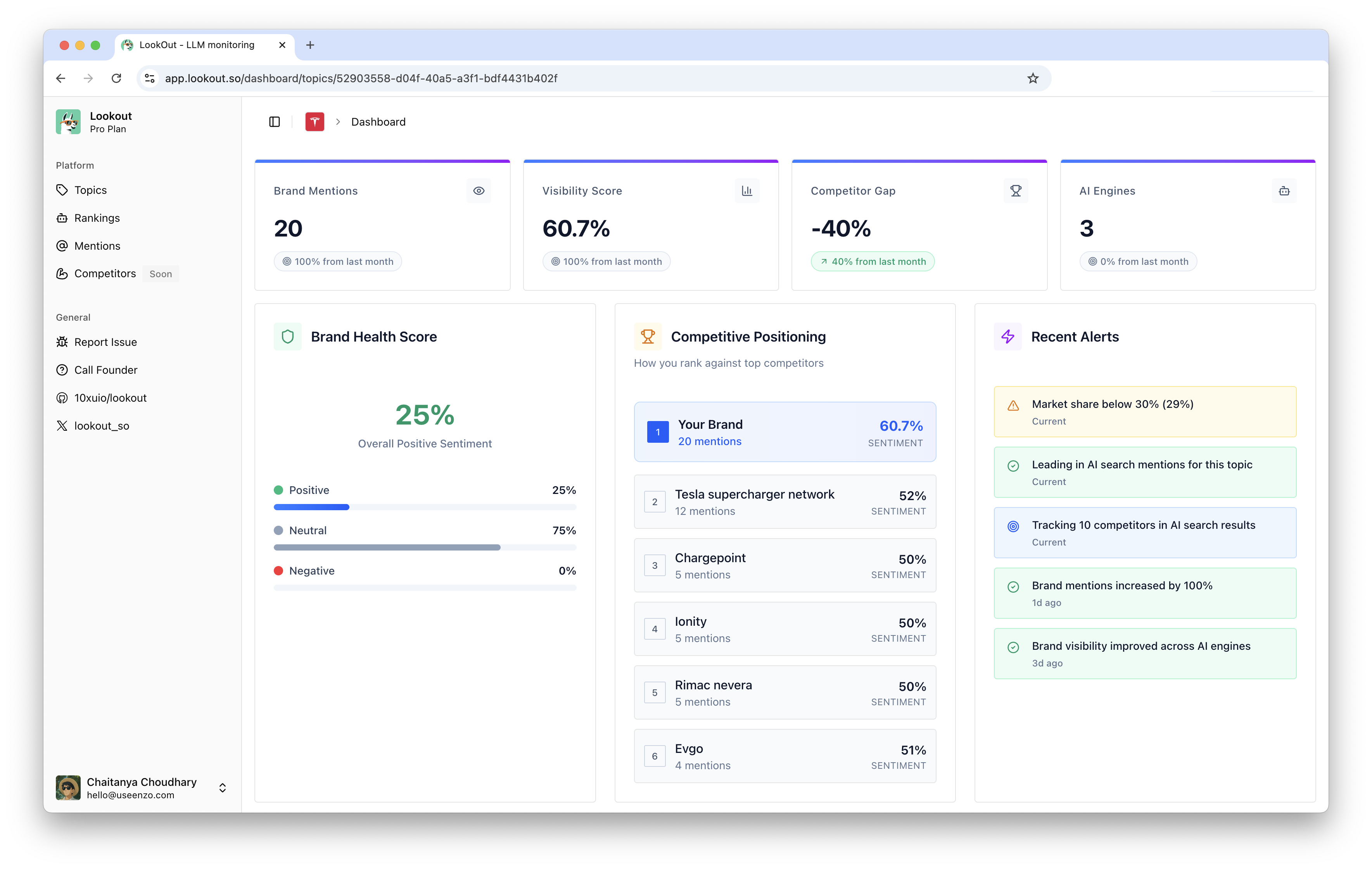
Task: Click '20 mentions' under Your Brand
Action: (x=709, y=442)
